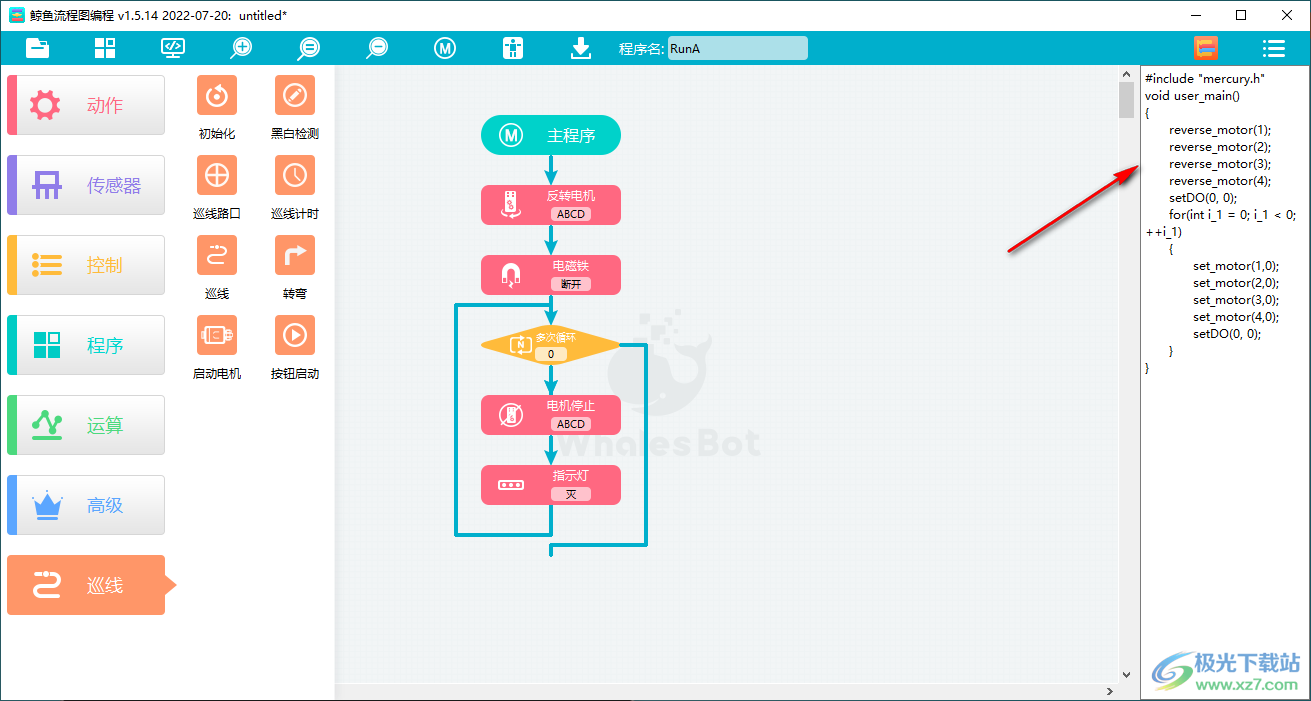Pick the 巡线路口 crosshair block
Image resolution: width=1311 pixels, height=701 pixels.
217,175
